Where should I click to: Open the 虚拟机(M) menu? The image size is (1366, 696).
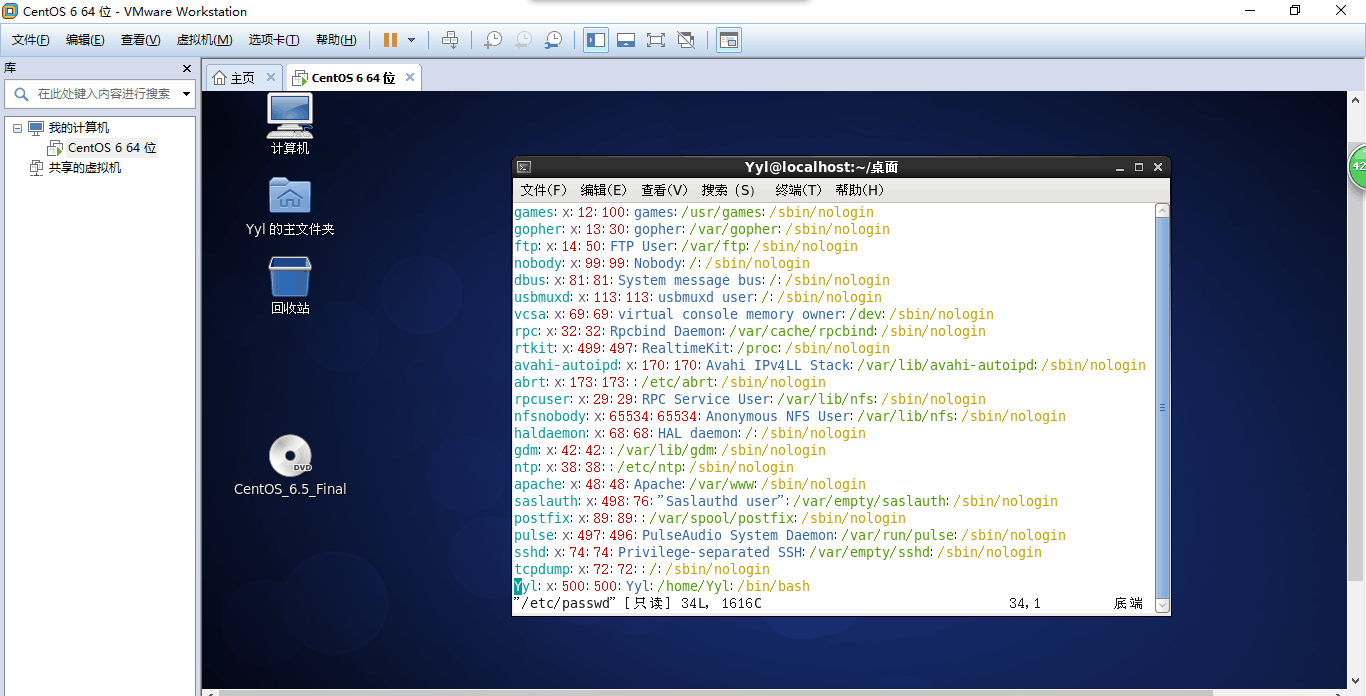point(204,40)
